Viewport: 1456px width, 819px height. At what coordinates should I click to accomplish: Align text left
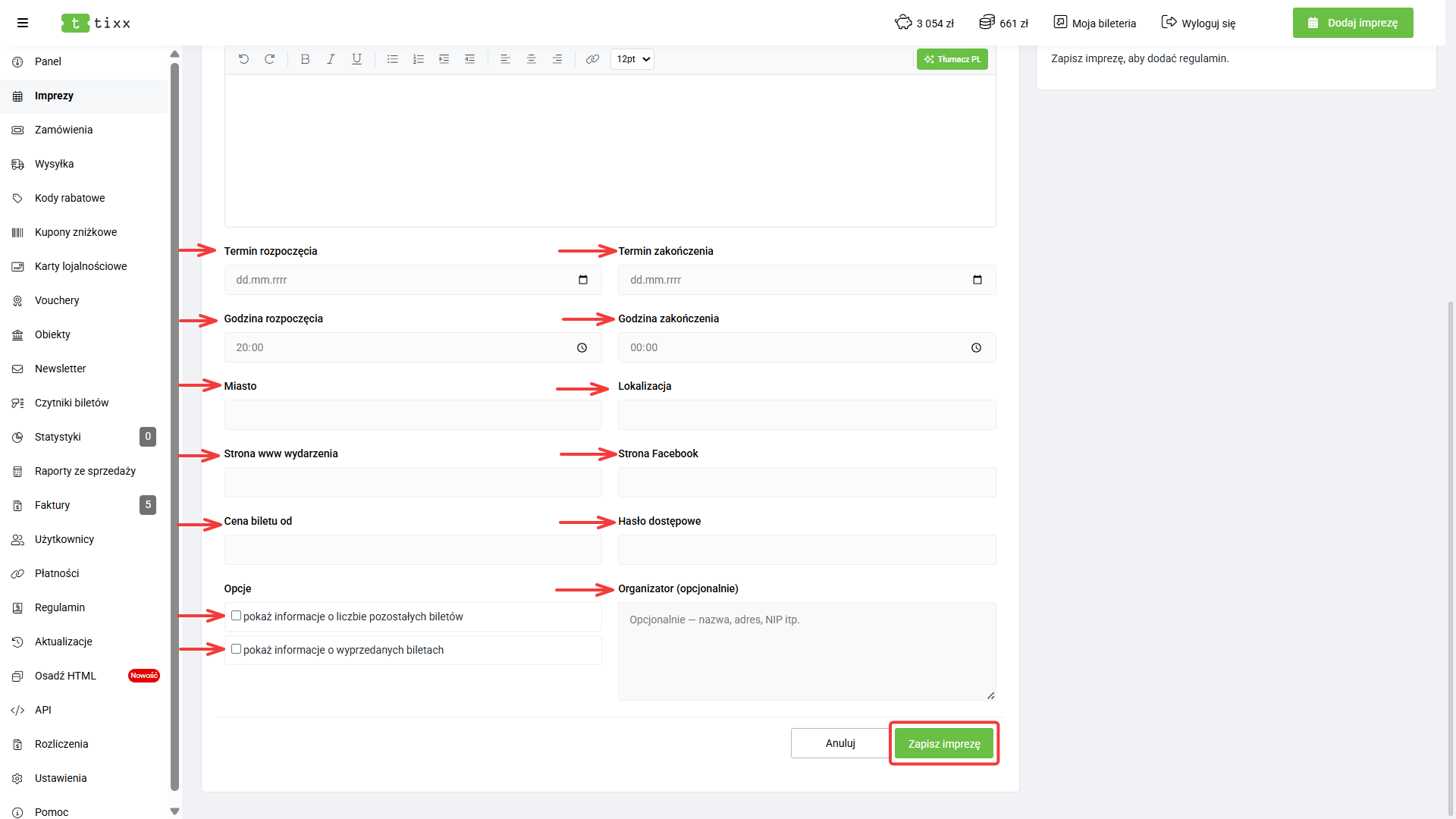coord(505,59)
